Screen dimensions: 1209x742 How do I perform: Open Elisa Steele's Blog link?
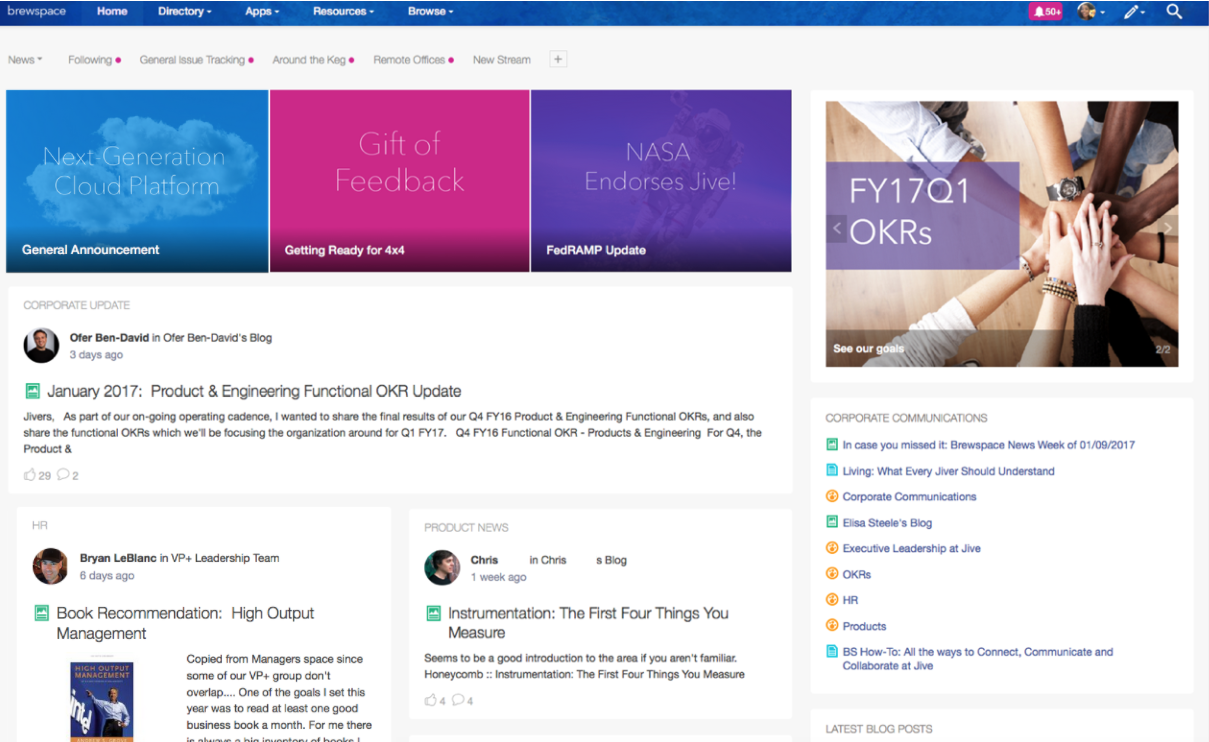pyautogui.click(x=887, y=523)
